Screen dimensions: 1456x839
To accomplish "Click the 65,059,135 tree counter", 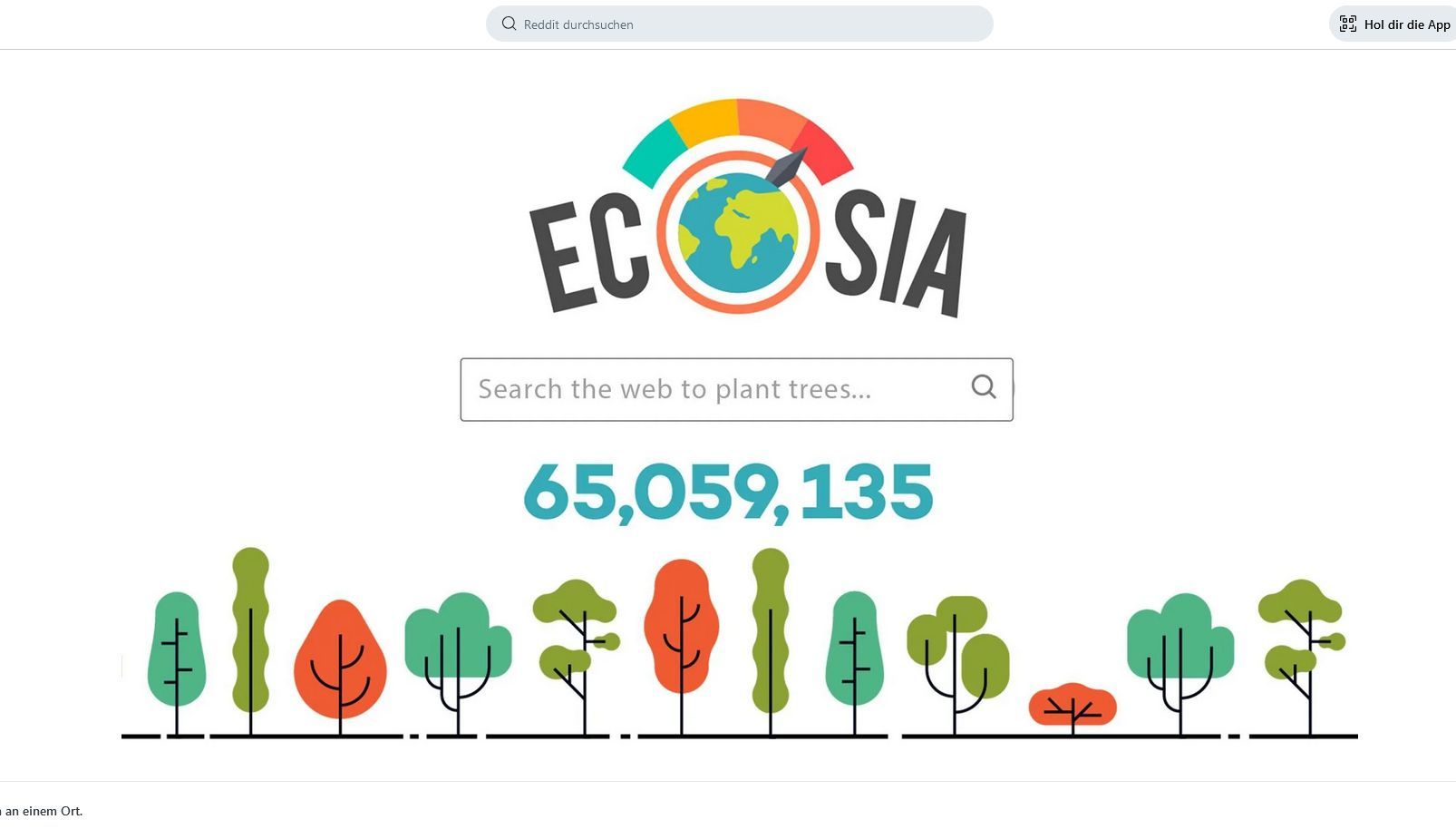I will point(728,493).
